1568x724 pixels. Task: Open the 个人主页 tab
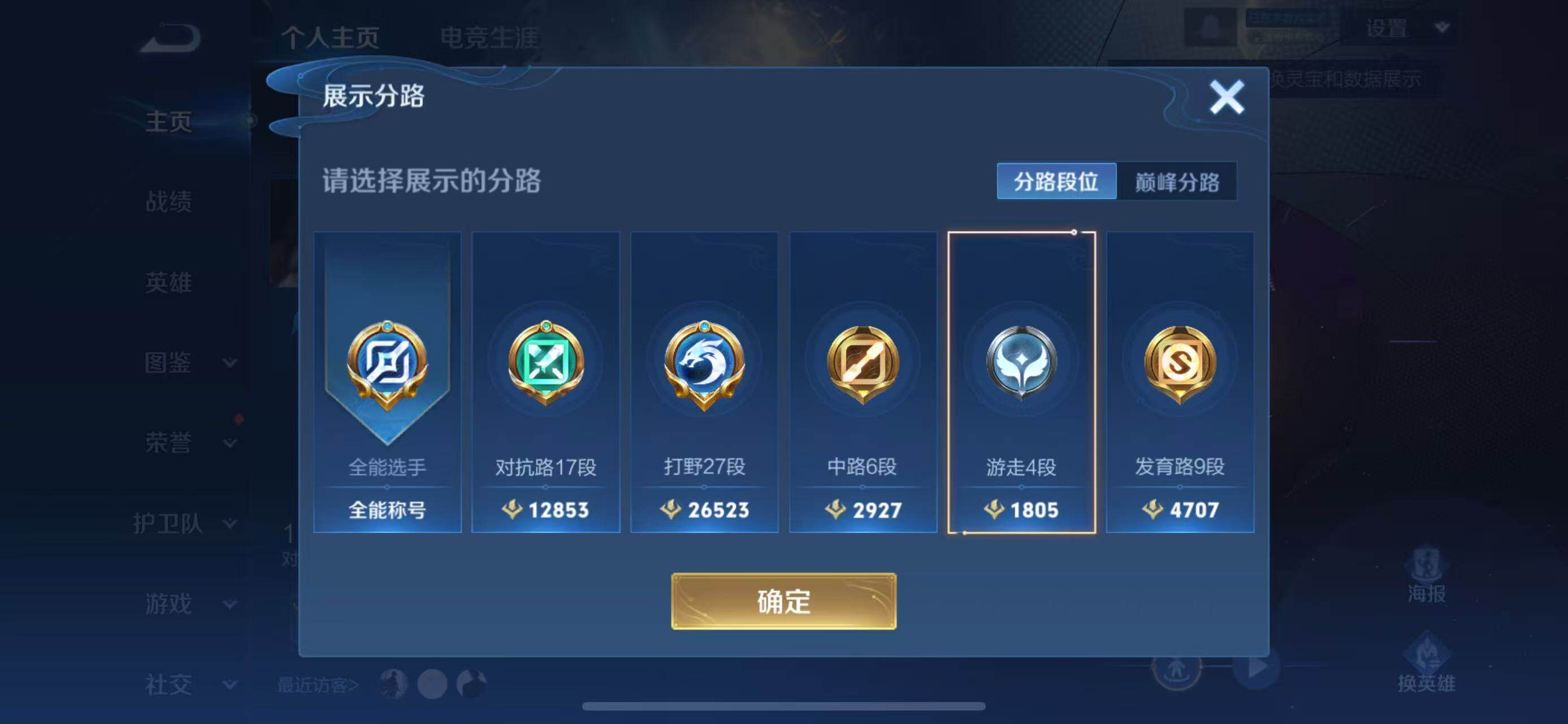[x=330, y=38]
